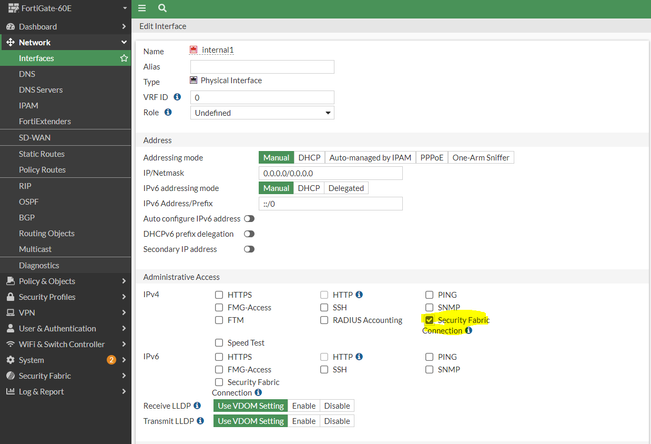Click the info icon beside Receive LLDP
Screen dimensions: 651x444
click(x=197, y=405)
